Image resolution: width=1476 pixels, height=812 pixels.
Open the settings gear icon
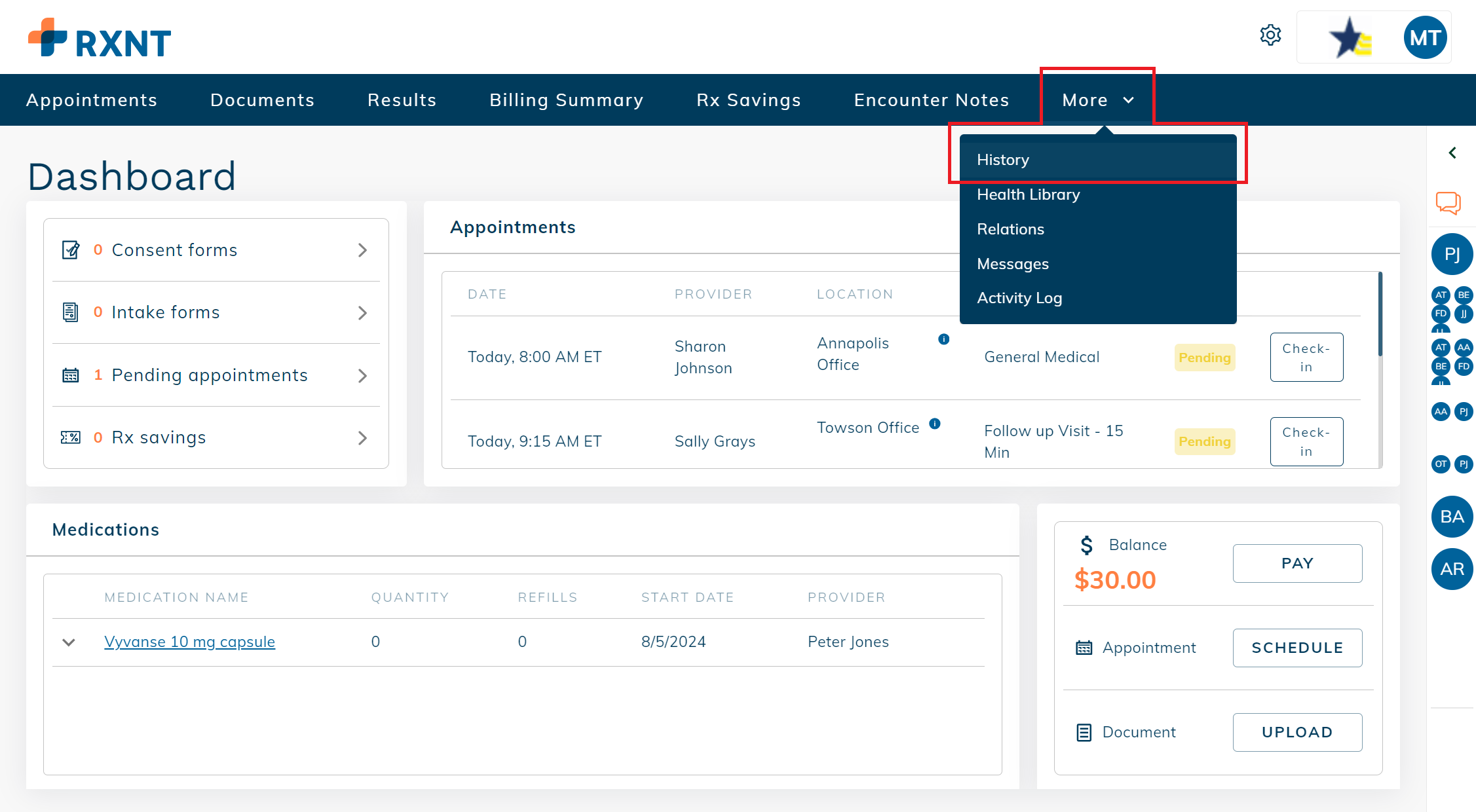point(1270,35)
